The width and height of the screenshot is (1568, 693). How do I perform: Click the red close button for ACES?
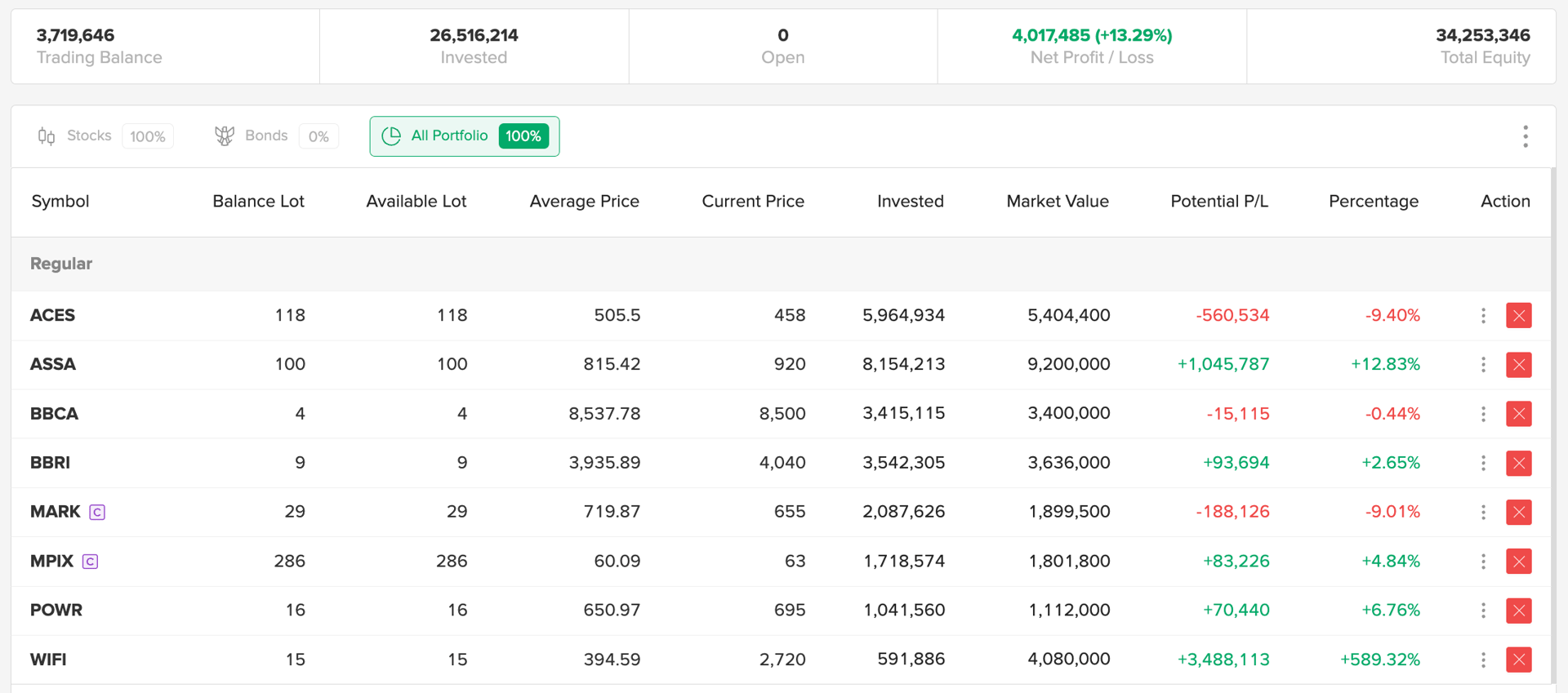[x=1519, y=315]
